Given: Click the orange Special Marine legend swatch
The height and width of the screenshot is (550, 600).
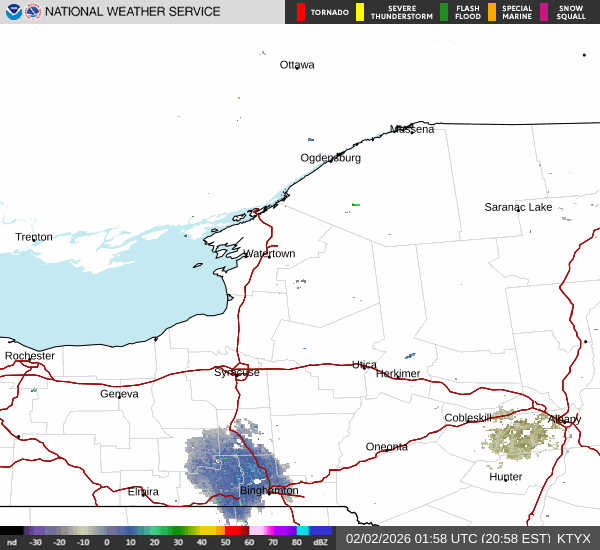Looking at the screenshot, I should (492, 12).
